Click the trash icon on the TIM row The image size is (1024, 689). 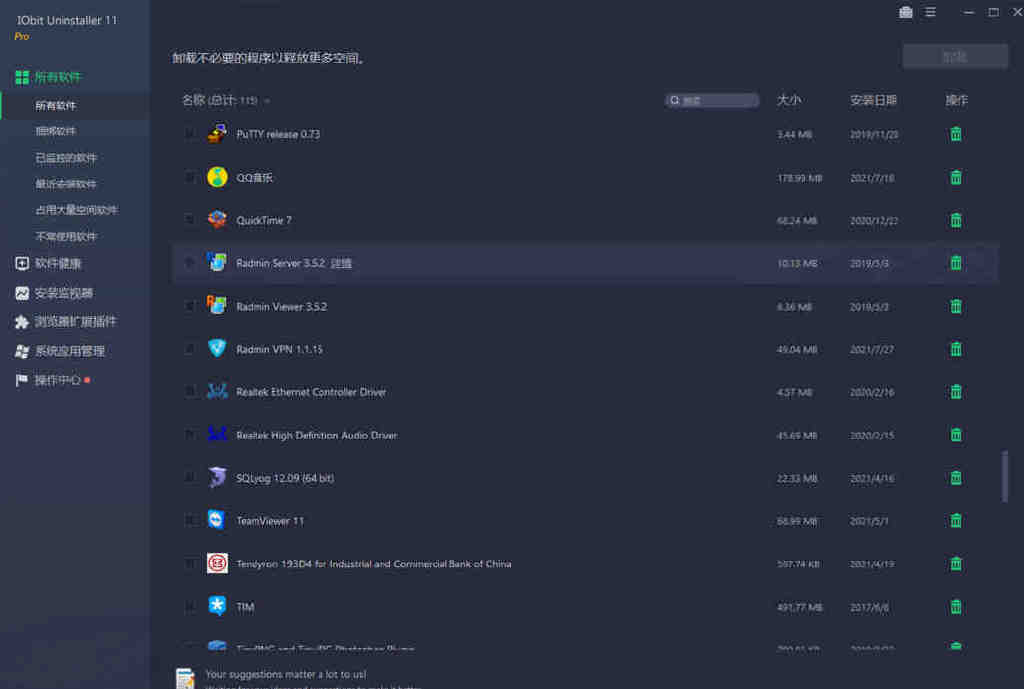click(x=955, y=607)
